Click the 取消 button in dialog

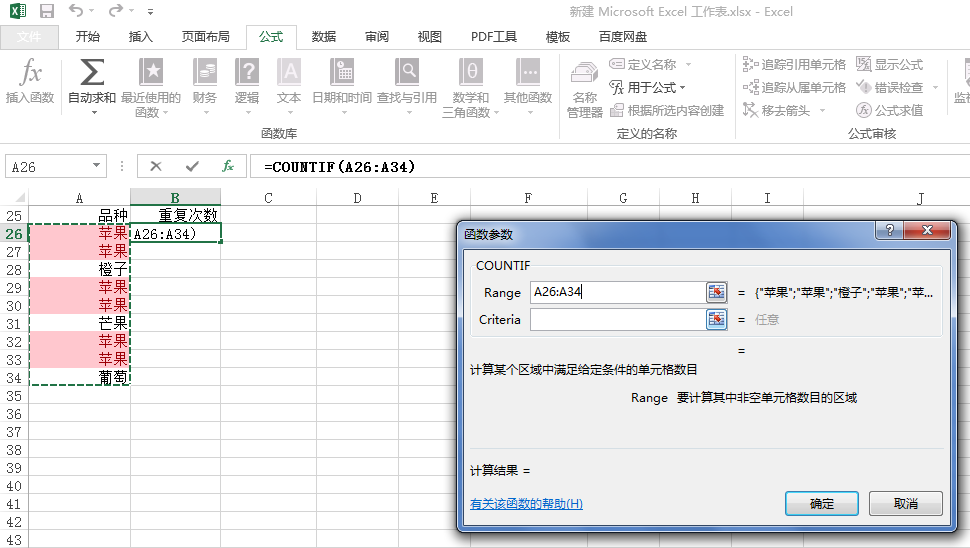coord(906,503)
